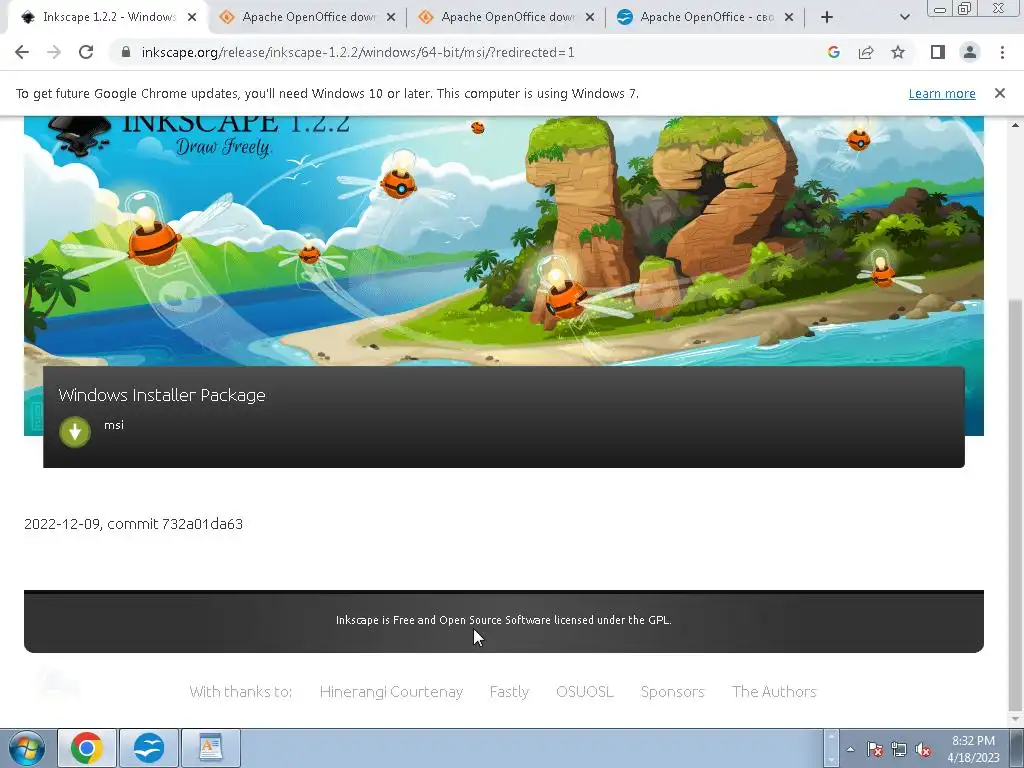This screenshot has width=1024, height=768.
Task: Click the 2022-12-09 commit text
Action: (x=133, y=524)
